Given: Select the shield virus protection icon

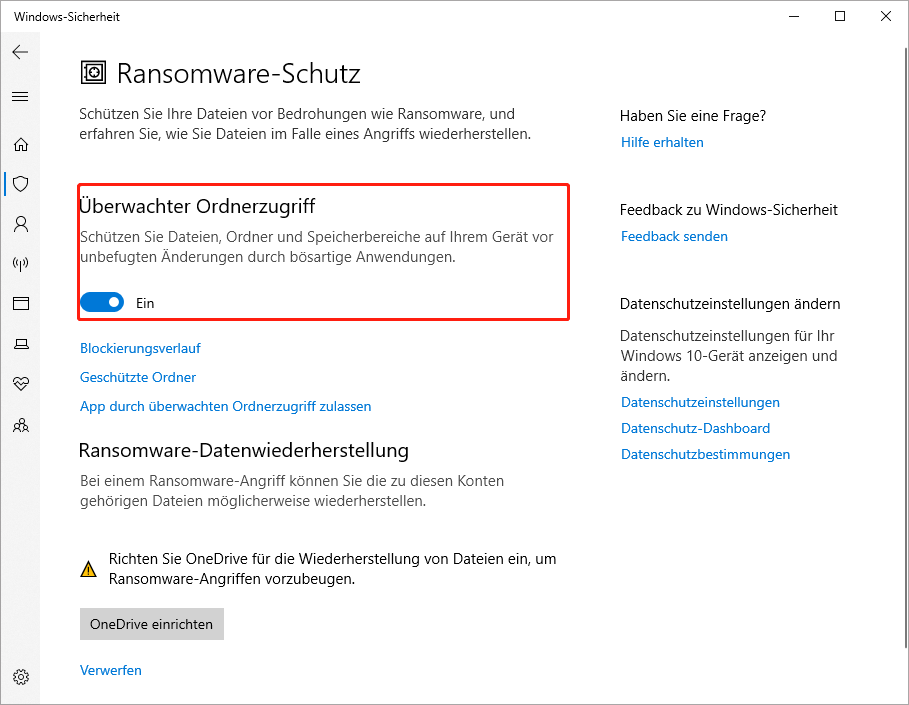Looking at the screenshot, I should coord(21,184).
